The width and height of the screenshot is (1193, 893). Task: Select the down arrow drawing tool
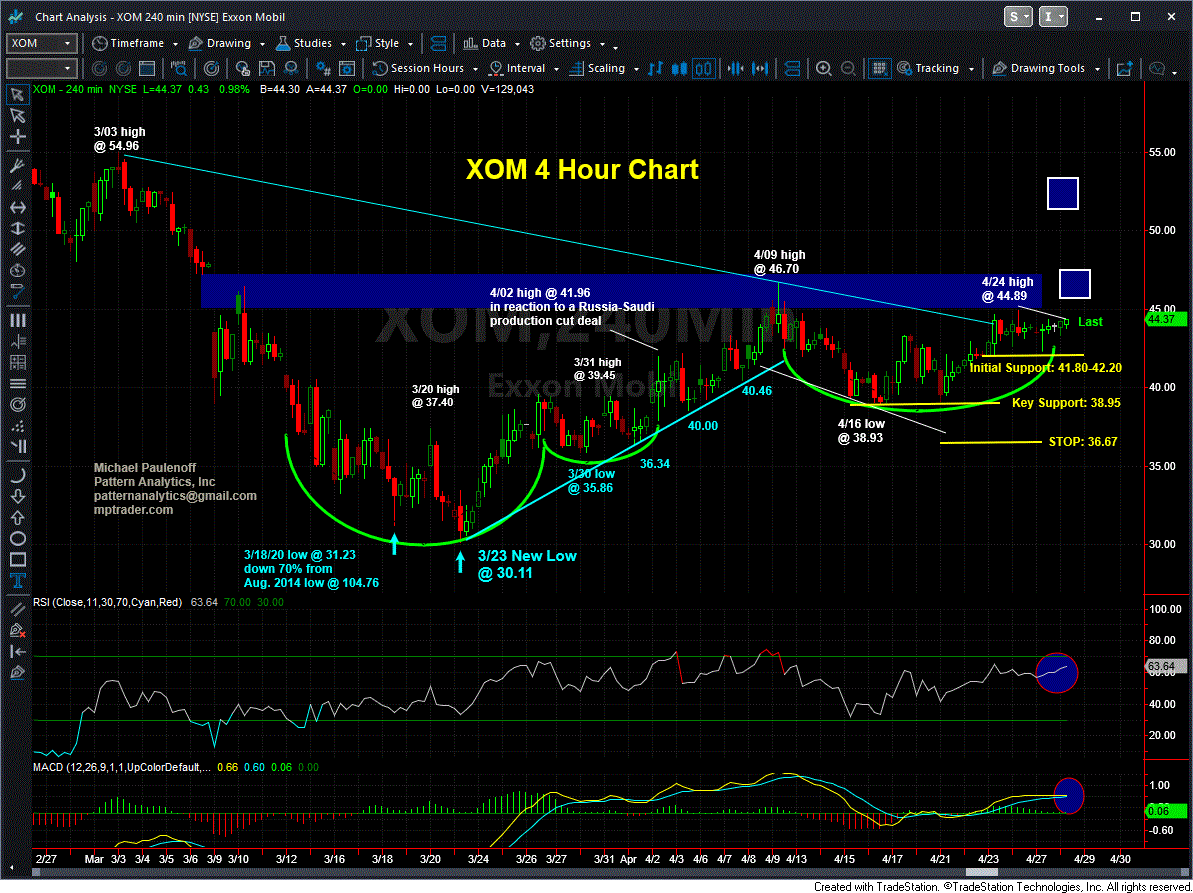tap(17, 497)
